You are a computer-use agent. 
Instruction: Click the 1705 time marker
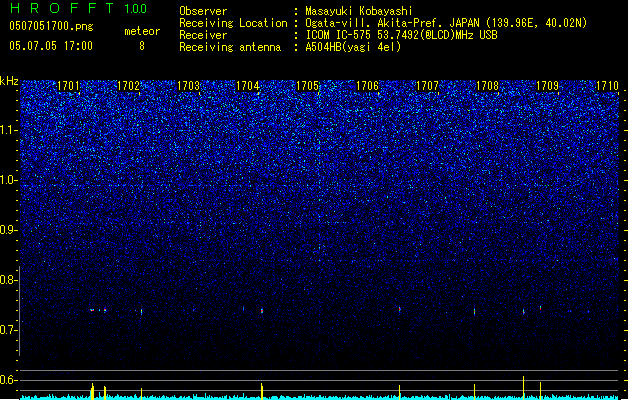point(308,86)
